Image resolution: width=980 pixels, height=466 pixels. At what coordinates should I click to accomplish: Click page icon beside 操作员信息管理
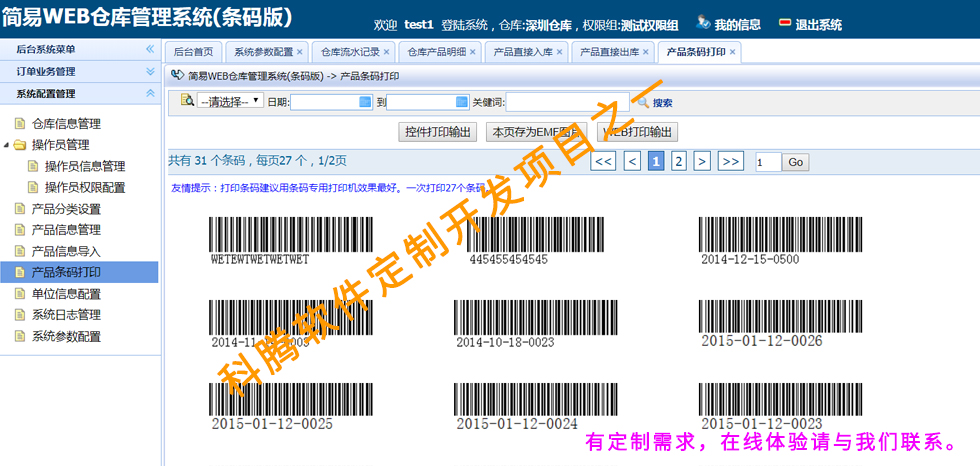[x=33, y=166]
